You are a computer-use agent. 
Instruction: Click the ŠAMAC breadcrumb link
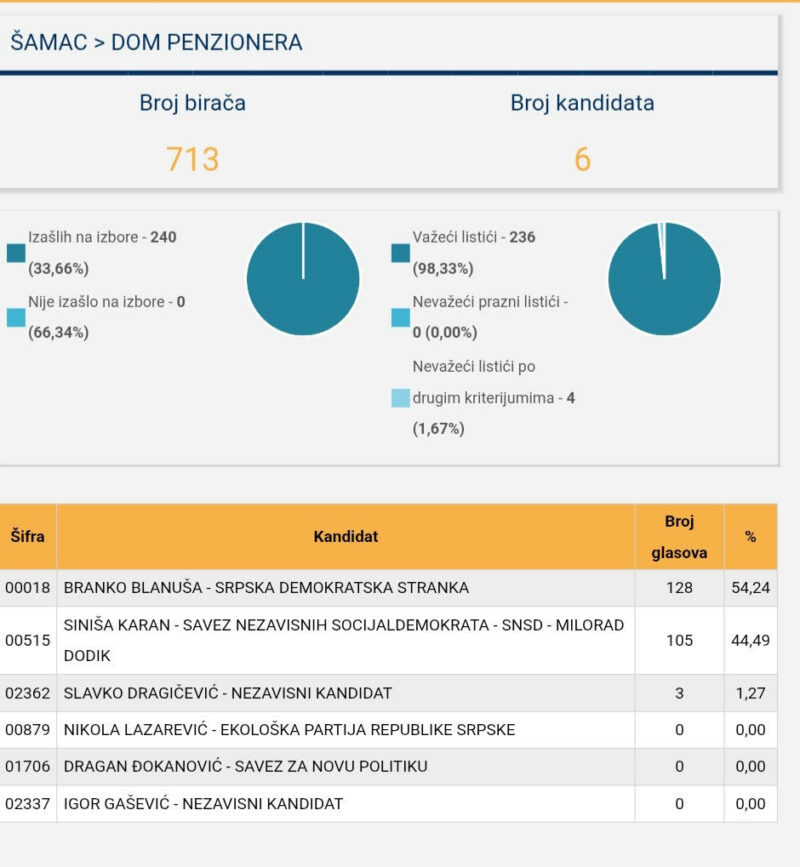tap(48, 42)
